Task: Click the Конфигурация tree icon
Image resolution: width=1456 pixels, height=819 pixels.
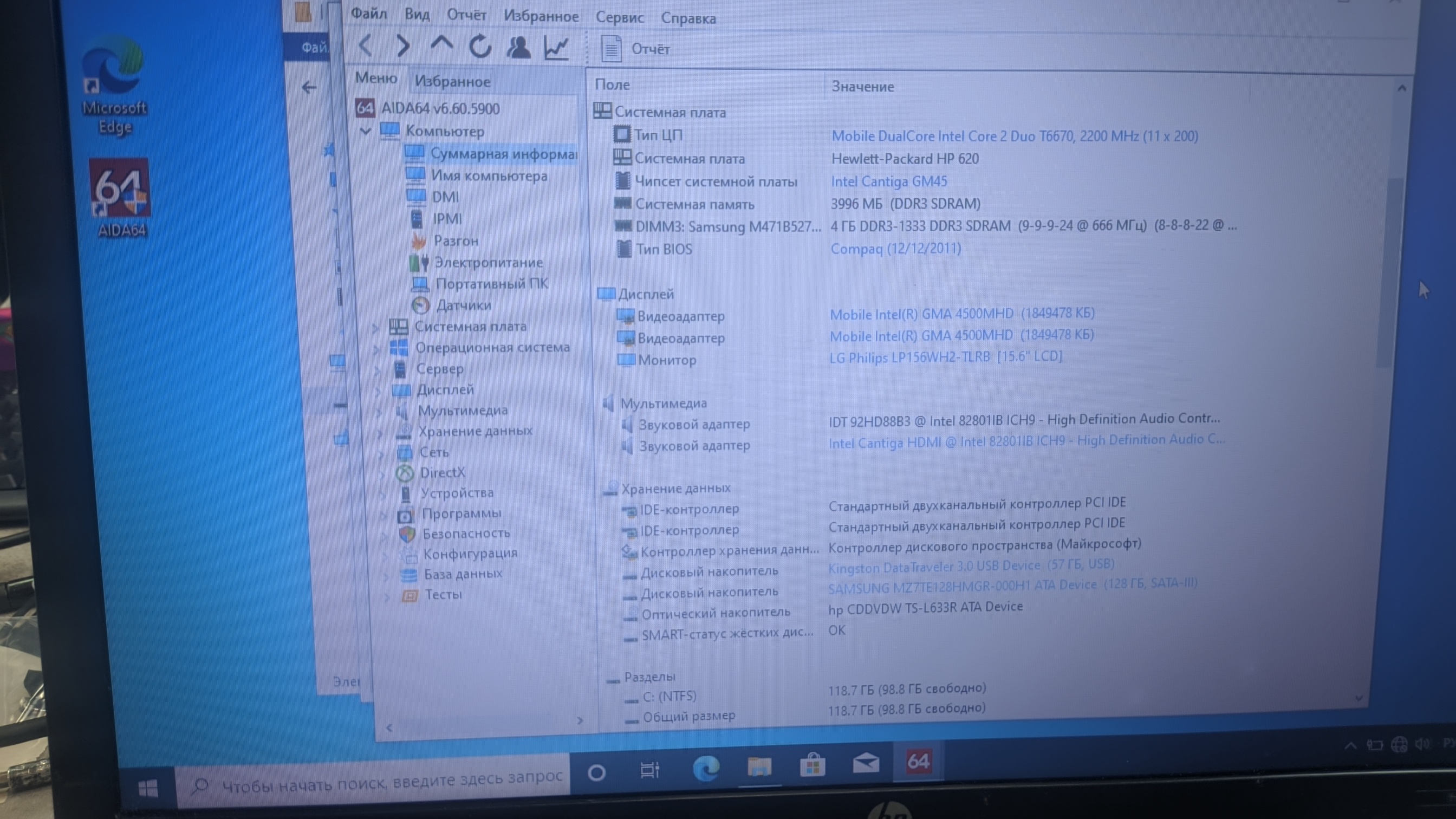Action: (408, 555)
